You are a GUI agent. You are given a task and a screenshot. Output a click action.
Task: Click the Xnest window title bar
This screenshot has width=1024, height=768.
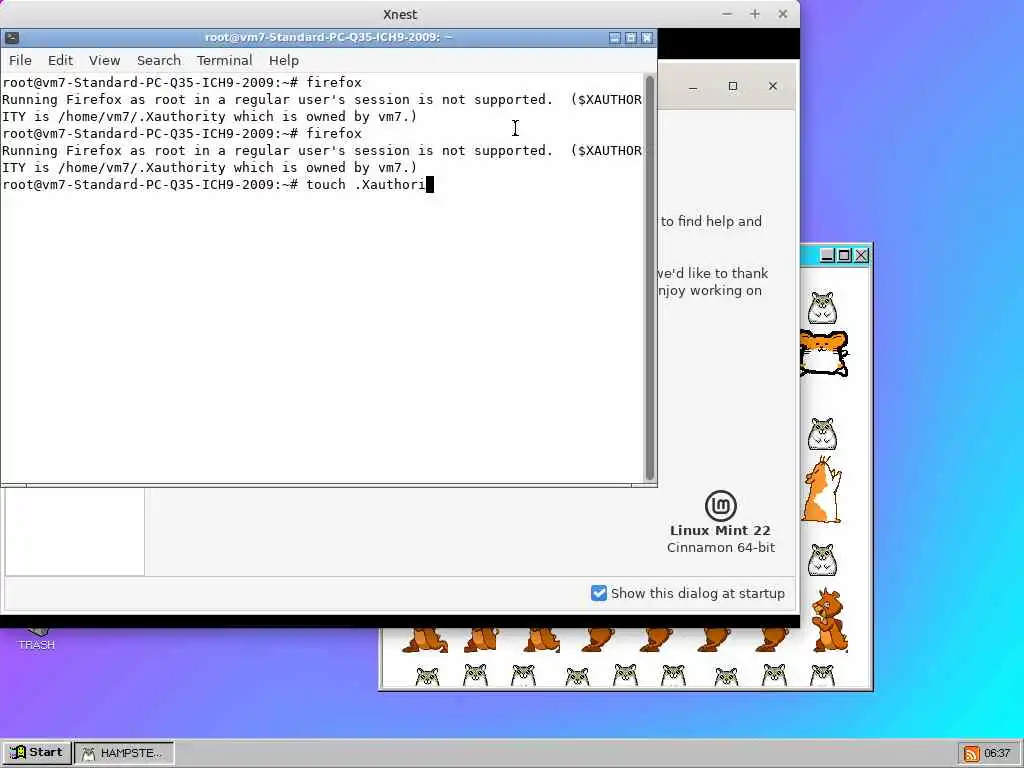[400, 14]
